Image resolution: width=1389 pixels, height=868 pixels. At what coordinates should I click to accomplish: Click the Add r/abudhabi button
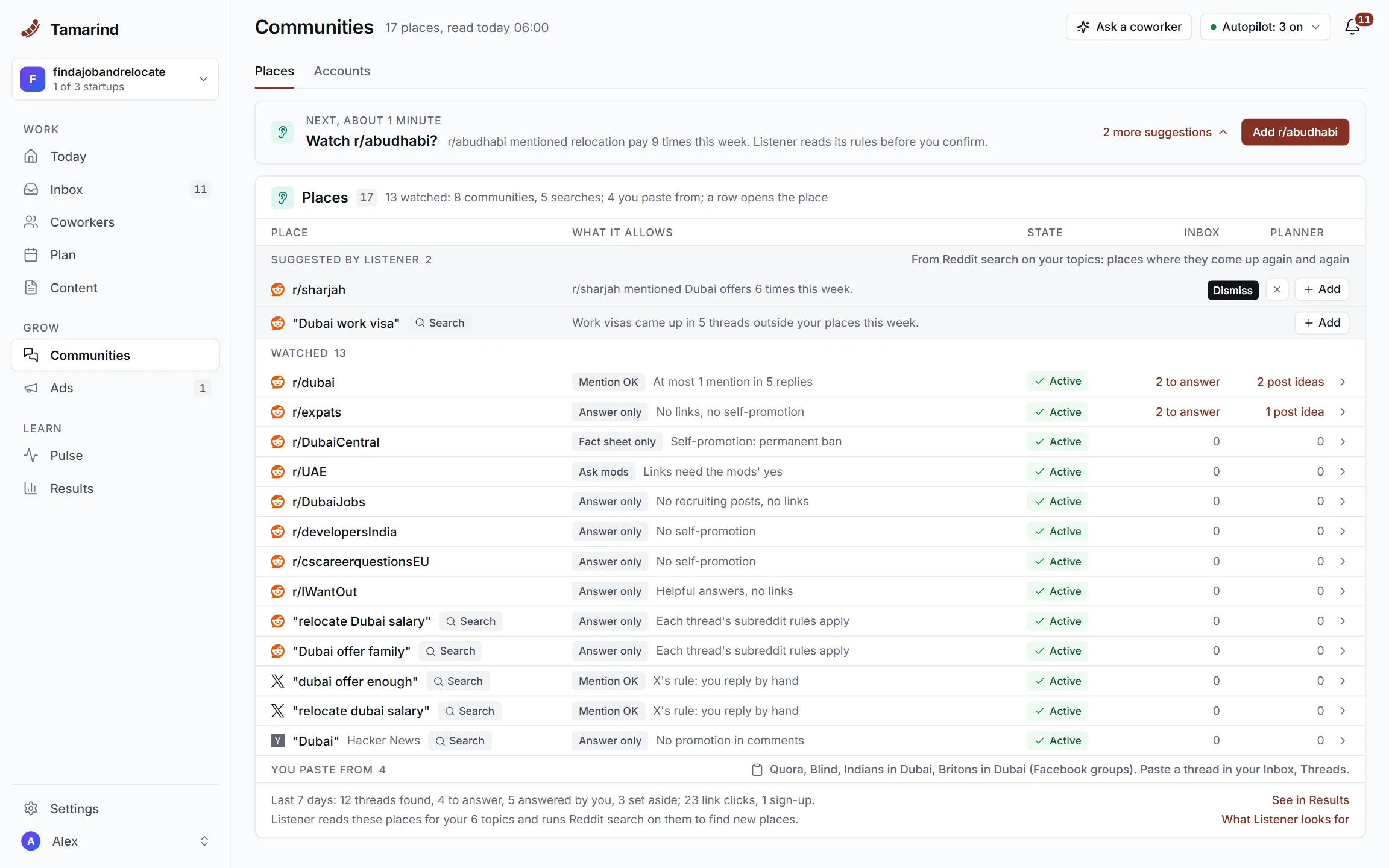click(x=1295, y=132)
